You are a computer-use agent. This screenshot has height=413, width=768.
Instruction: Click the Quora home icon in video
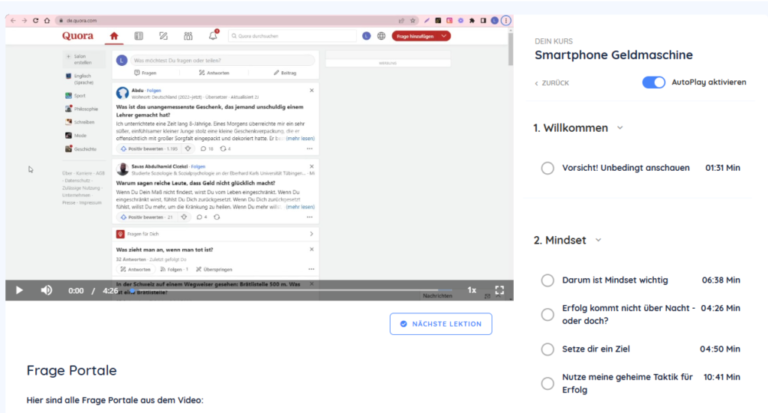pos(114,36)
